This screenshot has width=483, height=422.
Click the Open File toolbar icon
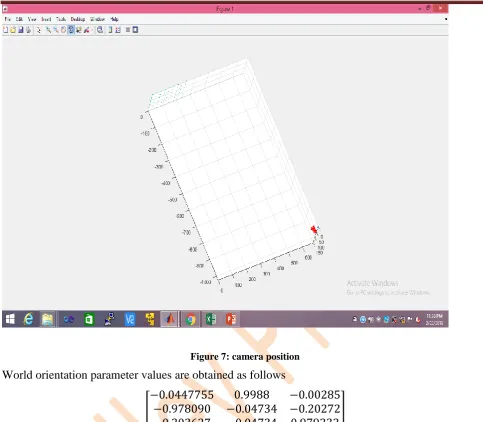point(13,30)
